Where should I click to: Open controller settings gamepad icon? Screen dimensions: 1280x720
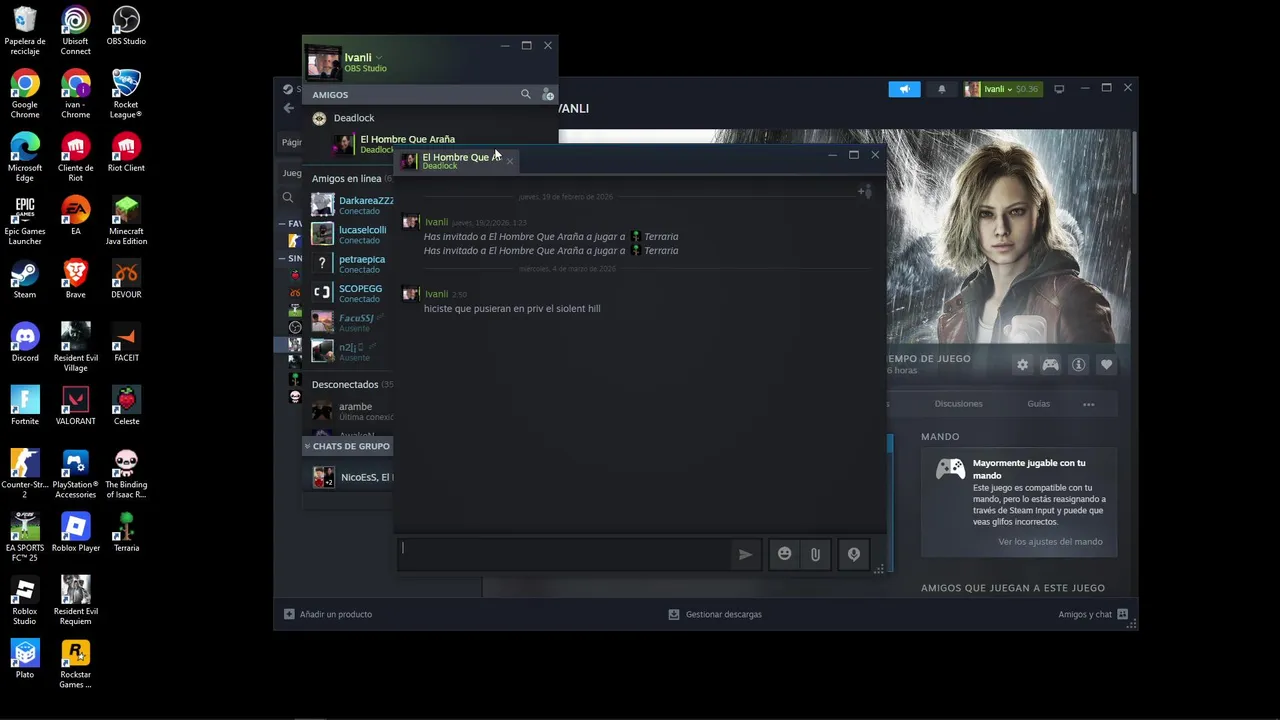click(x=1050, y=365)
